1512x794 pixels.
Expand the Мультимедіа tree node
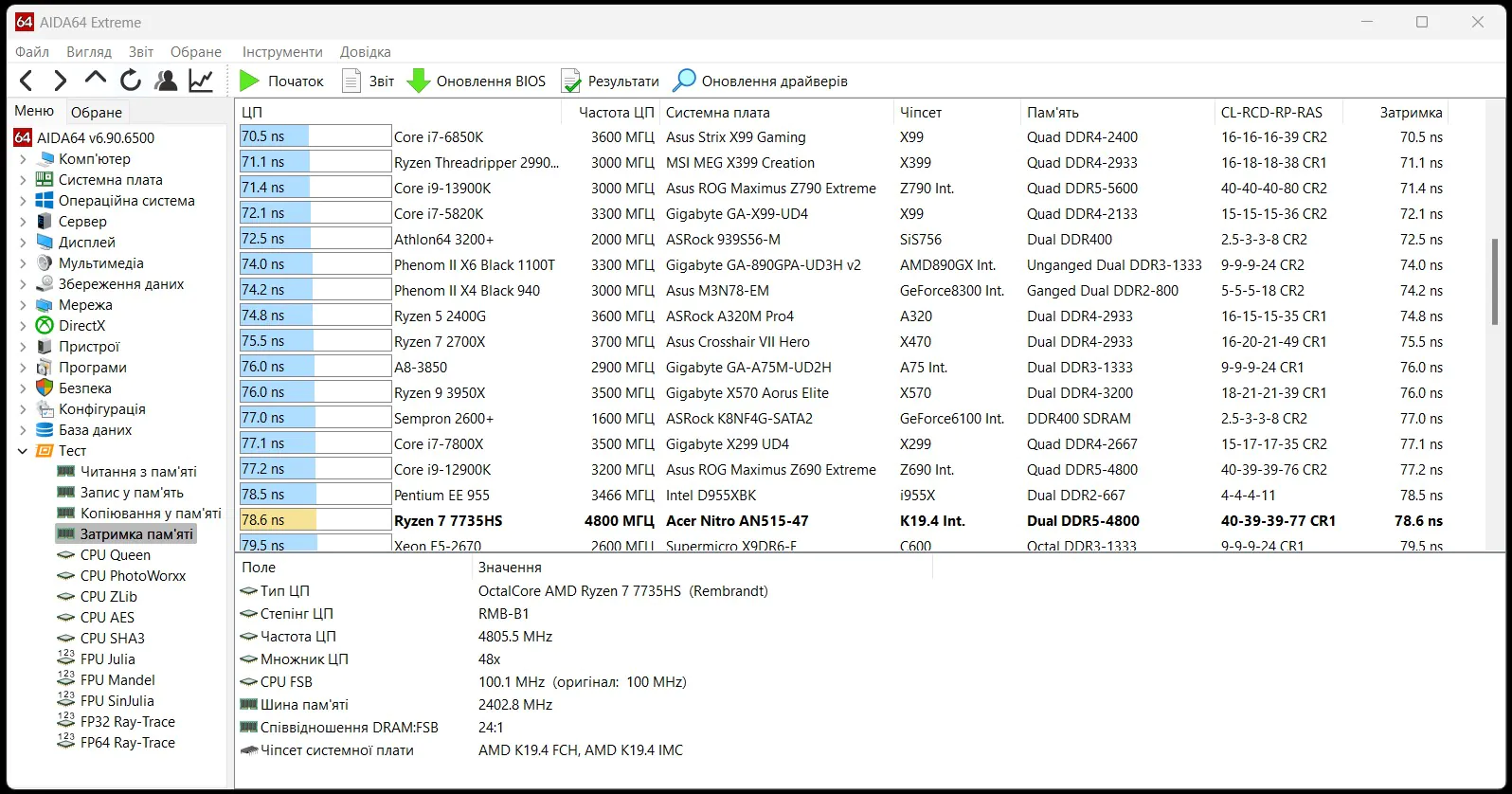click(x=23, y=263)
